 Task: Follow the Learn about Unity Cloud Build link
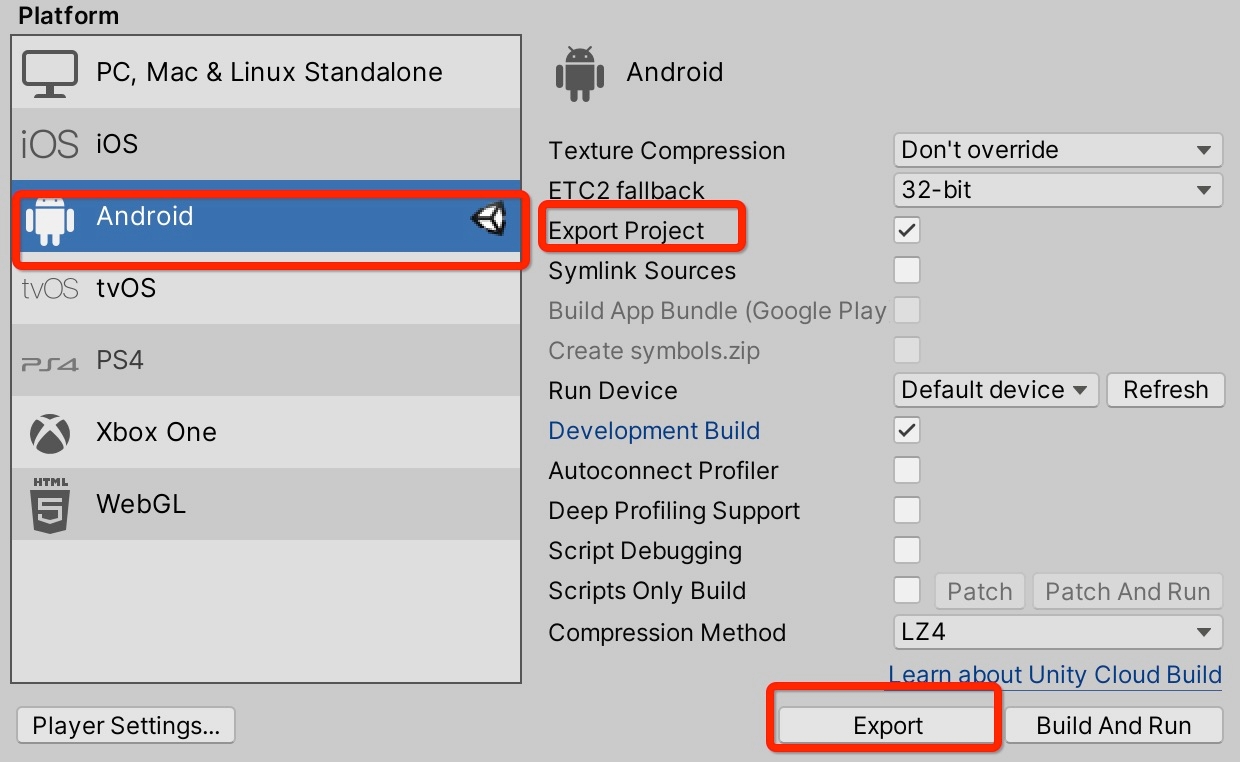[1055, 674]
